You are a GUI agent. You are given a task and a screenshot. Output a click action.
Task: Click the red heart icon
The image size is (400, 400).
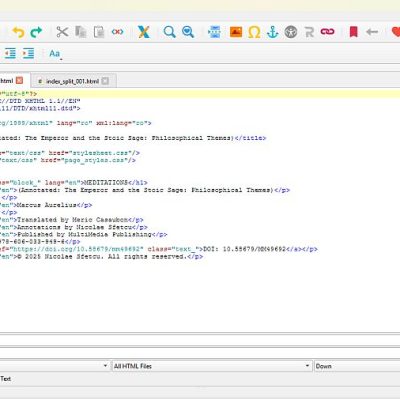pyautogui.click(x=396, y=32)
